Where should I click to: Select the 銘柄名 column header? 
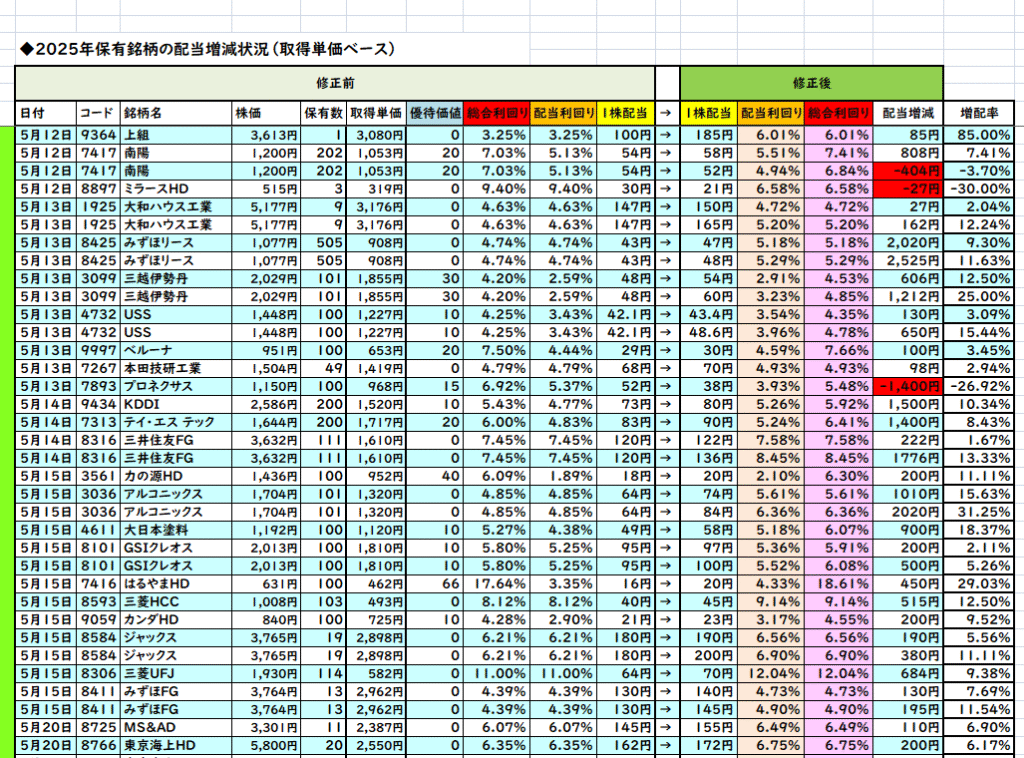coord(176,113)
